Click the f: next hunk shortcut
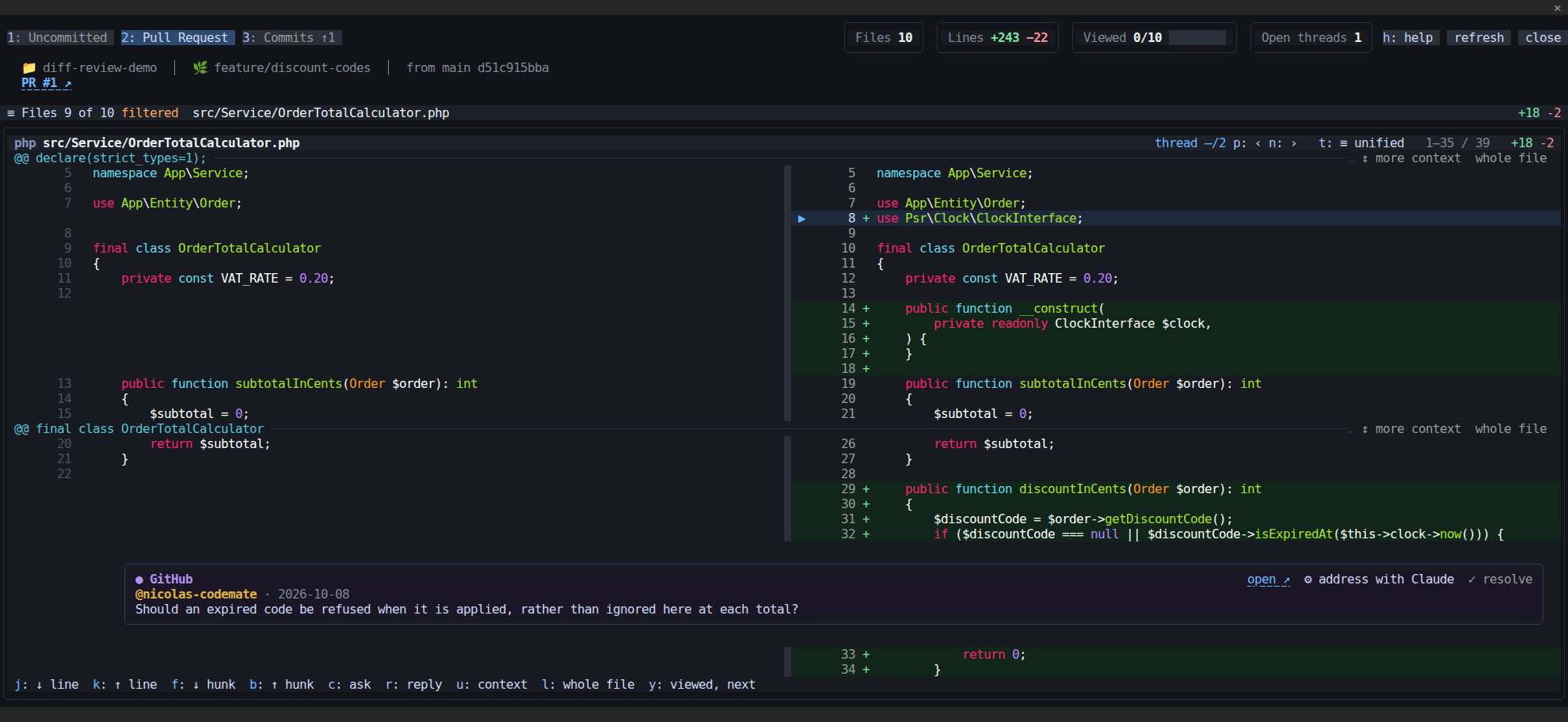The width and height of the screenshot is (1568, 722). coord(204,685)
